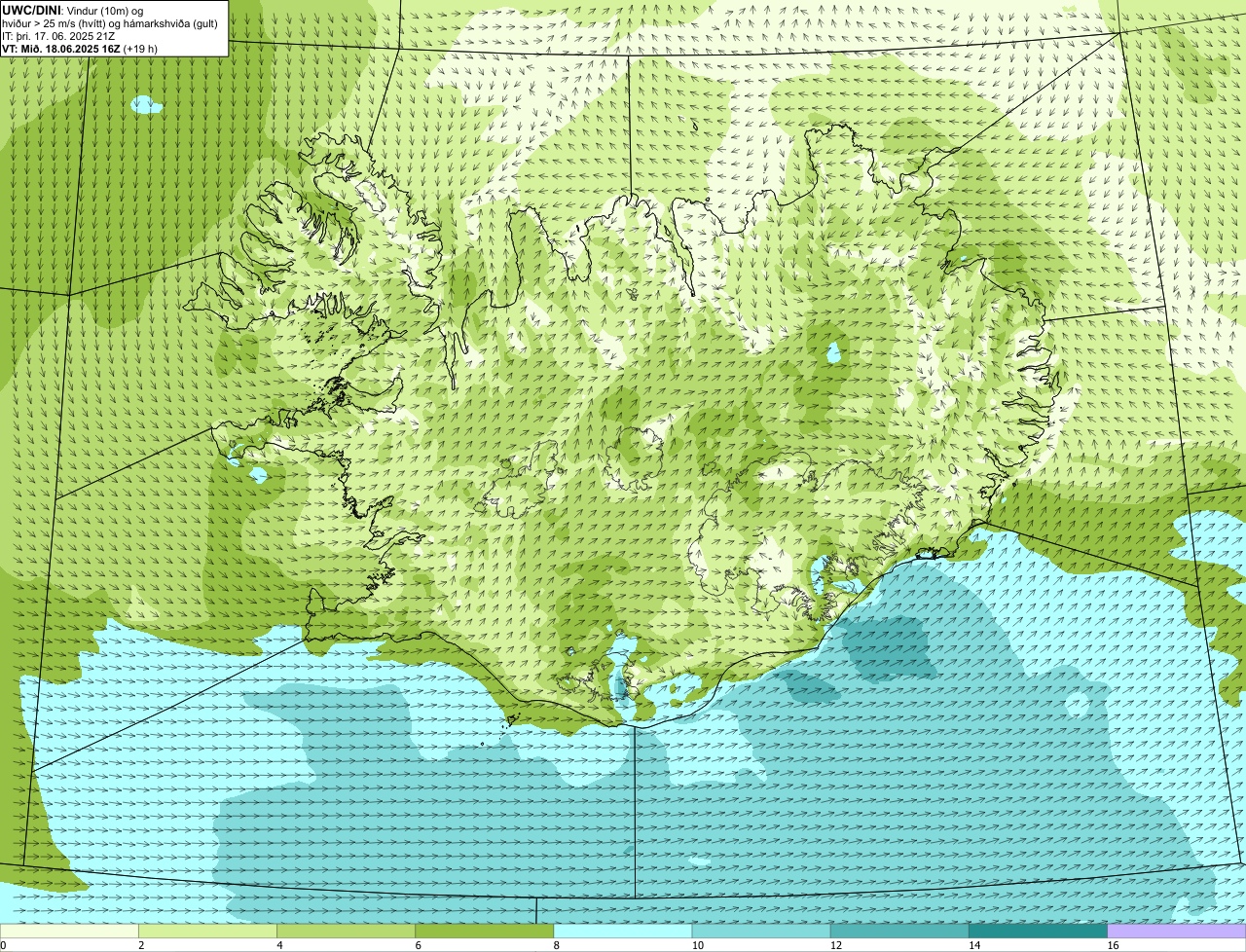Click the scale label '2'

click(x=141, y=945)
